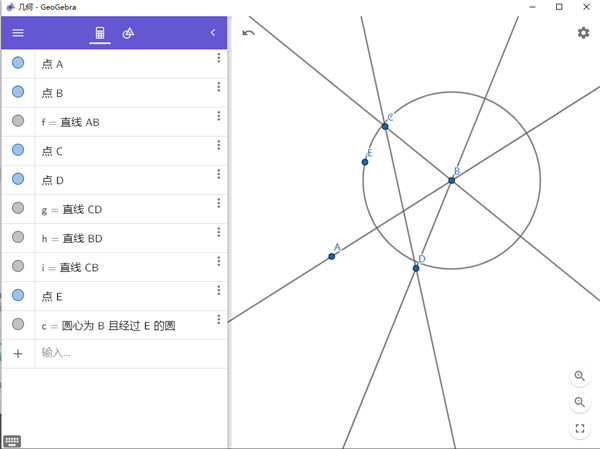Toggle visibility of circle c
This screenshot has width=600, height=449.
[18, 324]
